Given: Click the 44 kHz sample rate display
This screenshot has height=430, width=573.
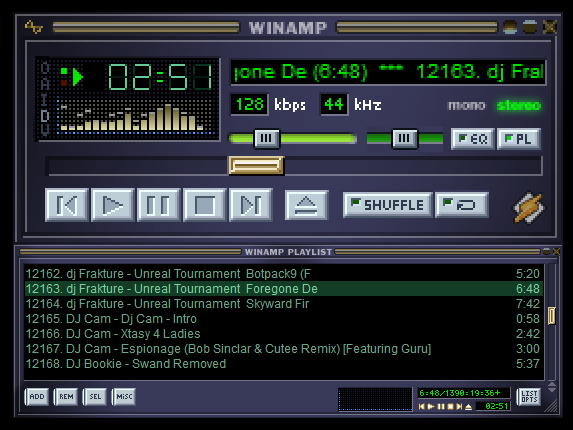Looking at the screenshot, I should (334, 104).
